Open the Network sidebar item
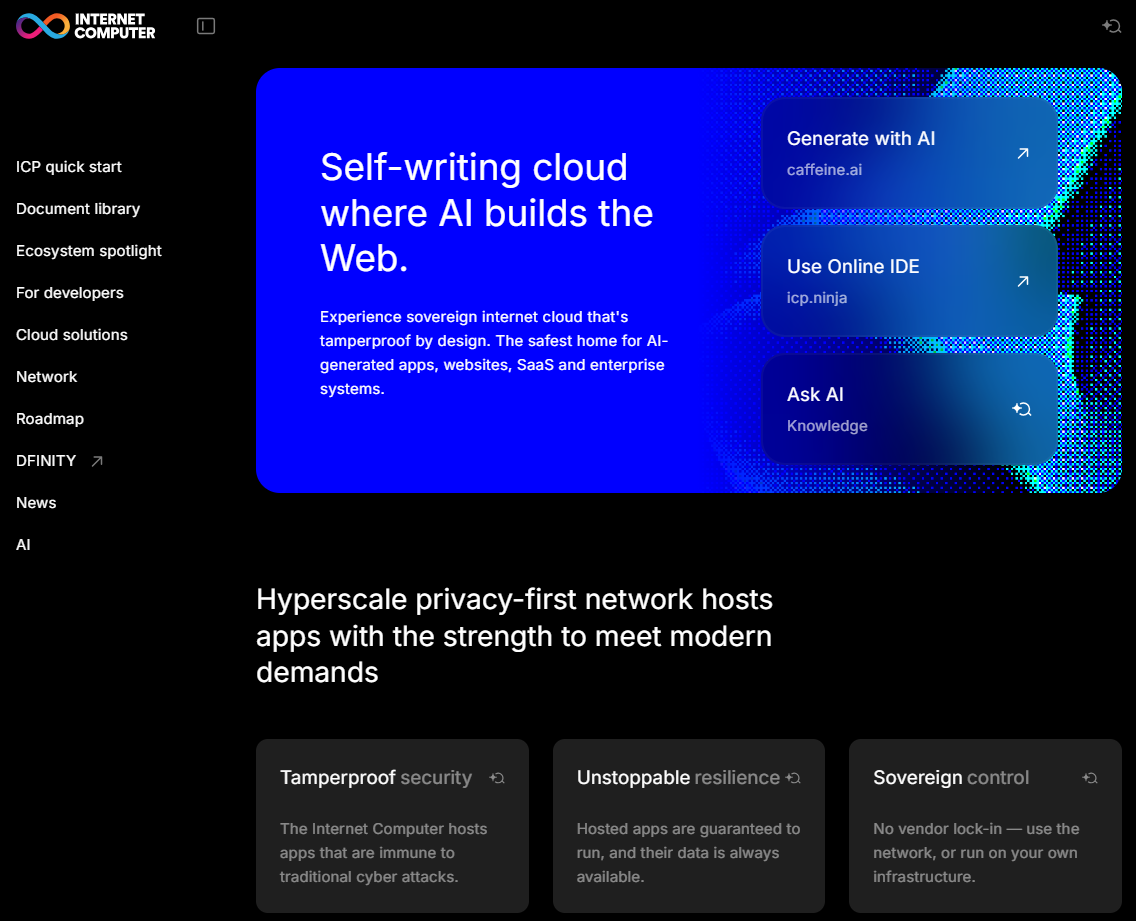 pyautogui.click(x=47, y=377)
